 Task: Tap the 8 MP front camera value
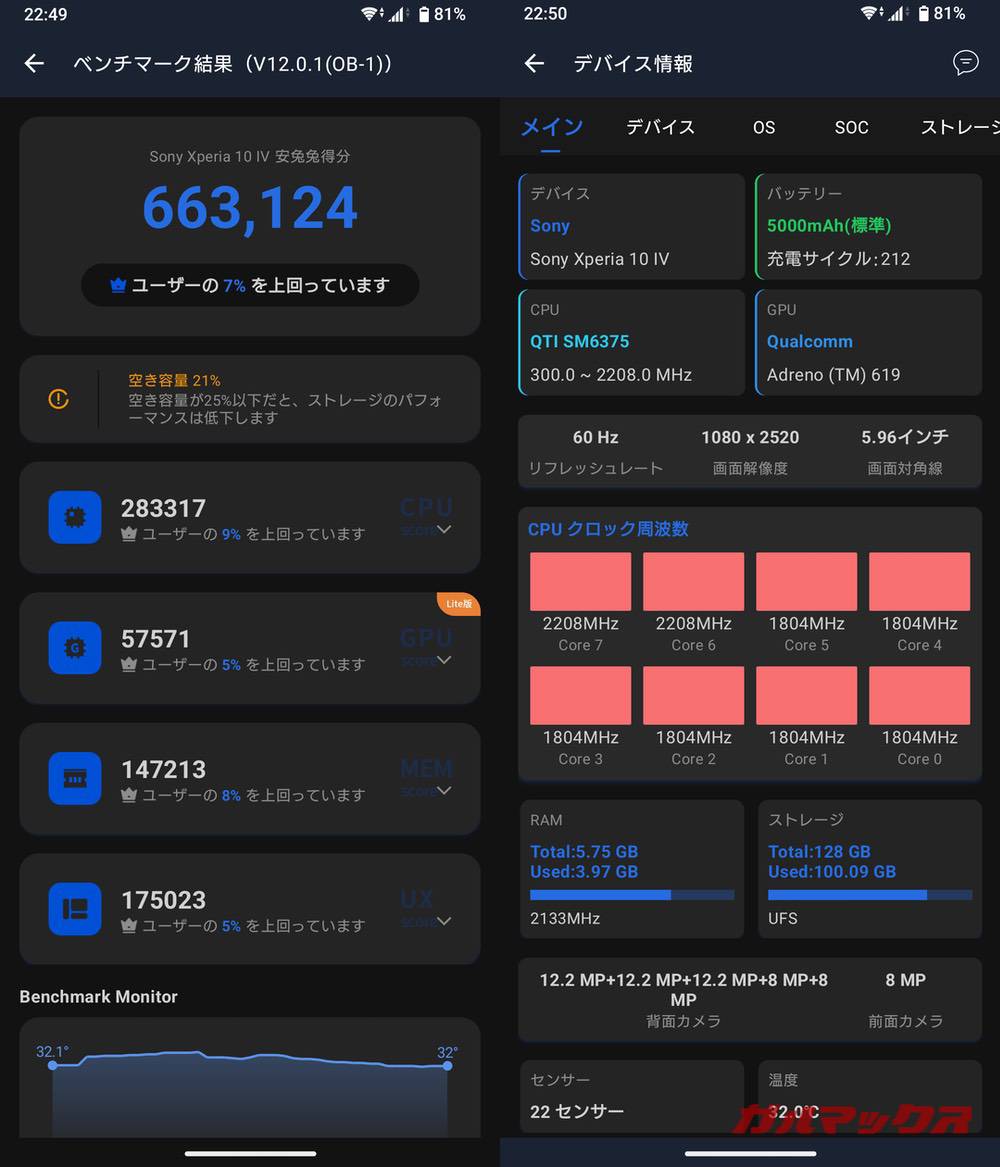906,980
